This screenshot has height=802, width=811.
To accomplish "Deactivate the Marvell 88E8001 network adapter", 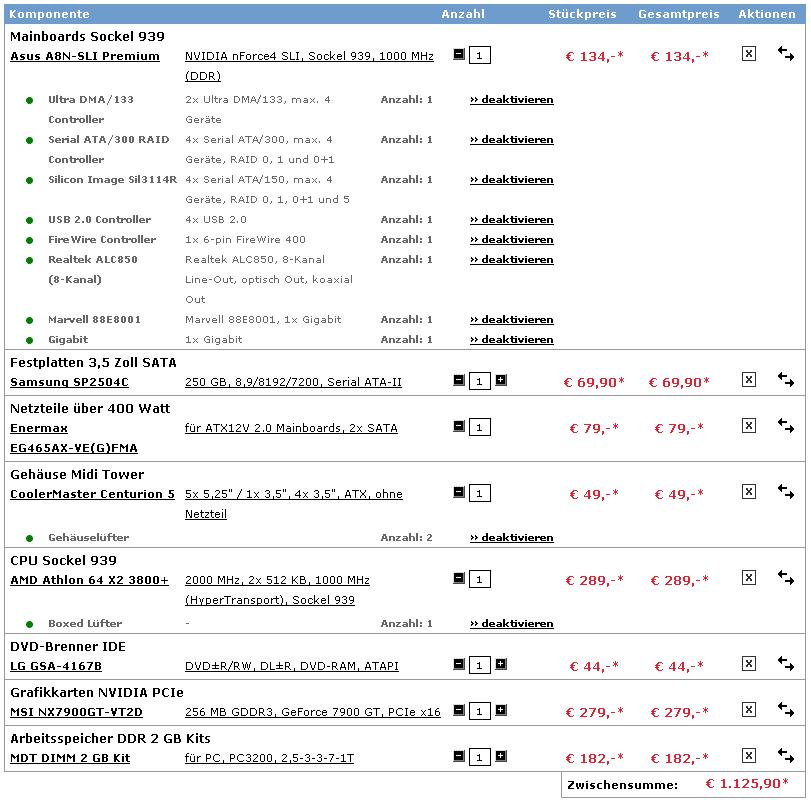I will 512,320.
